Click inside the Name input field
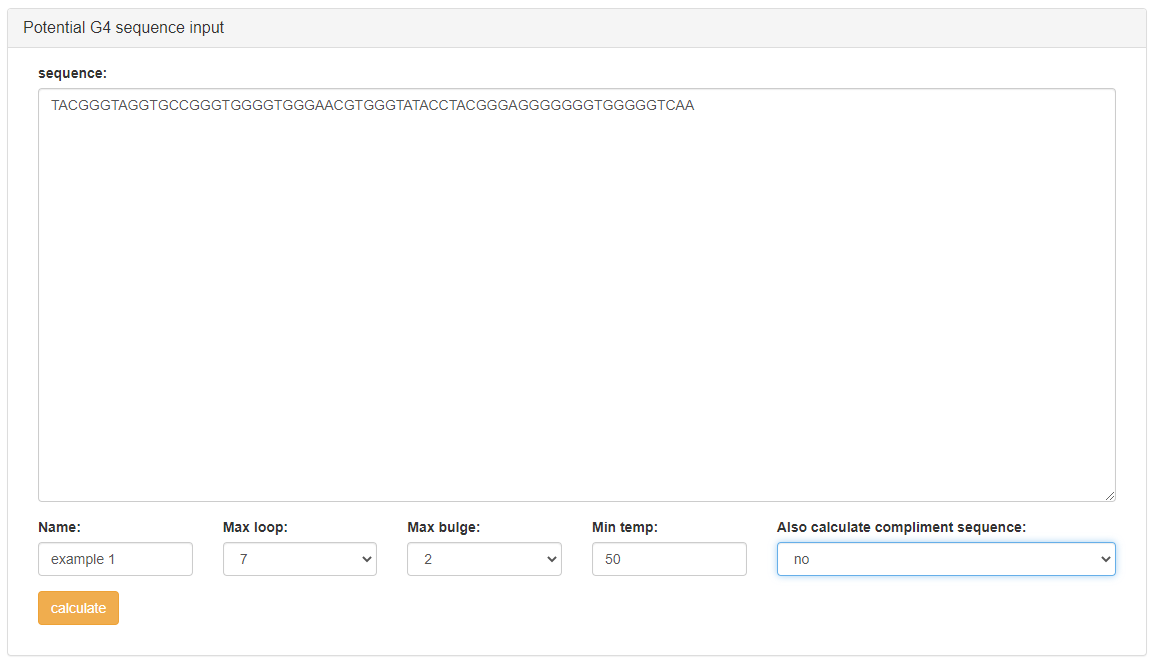 (115, 559)
